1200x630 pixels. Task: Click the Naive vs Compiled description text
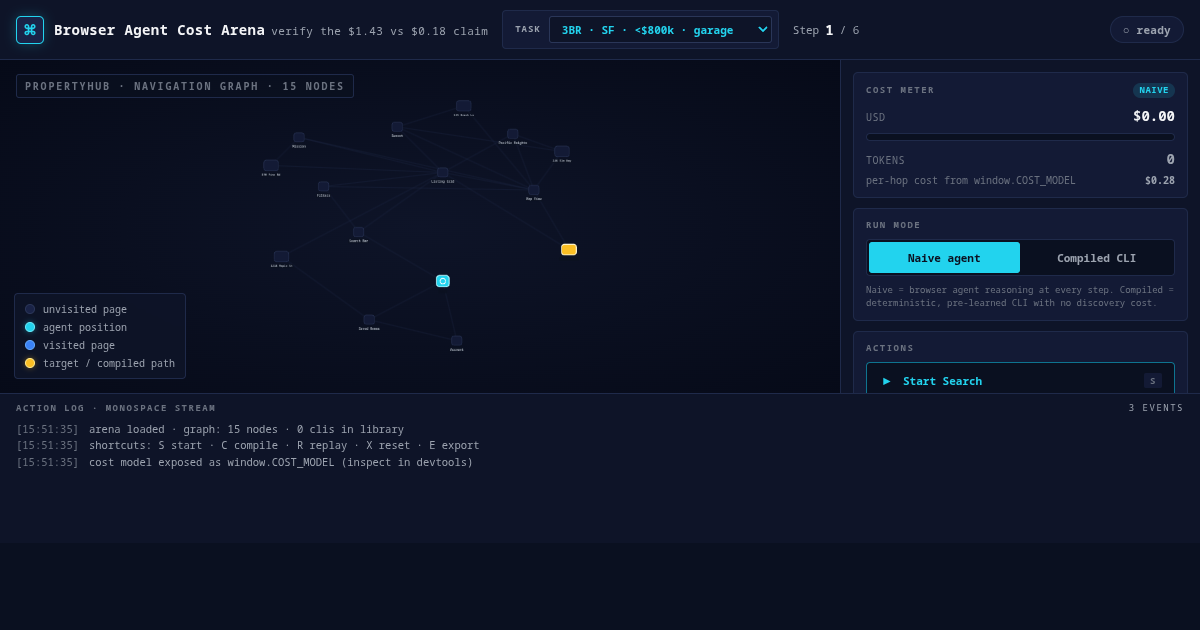click(1020, 296)
